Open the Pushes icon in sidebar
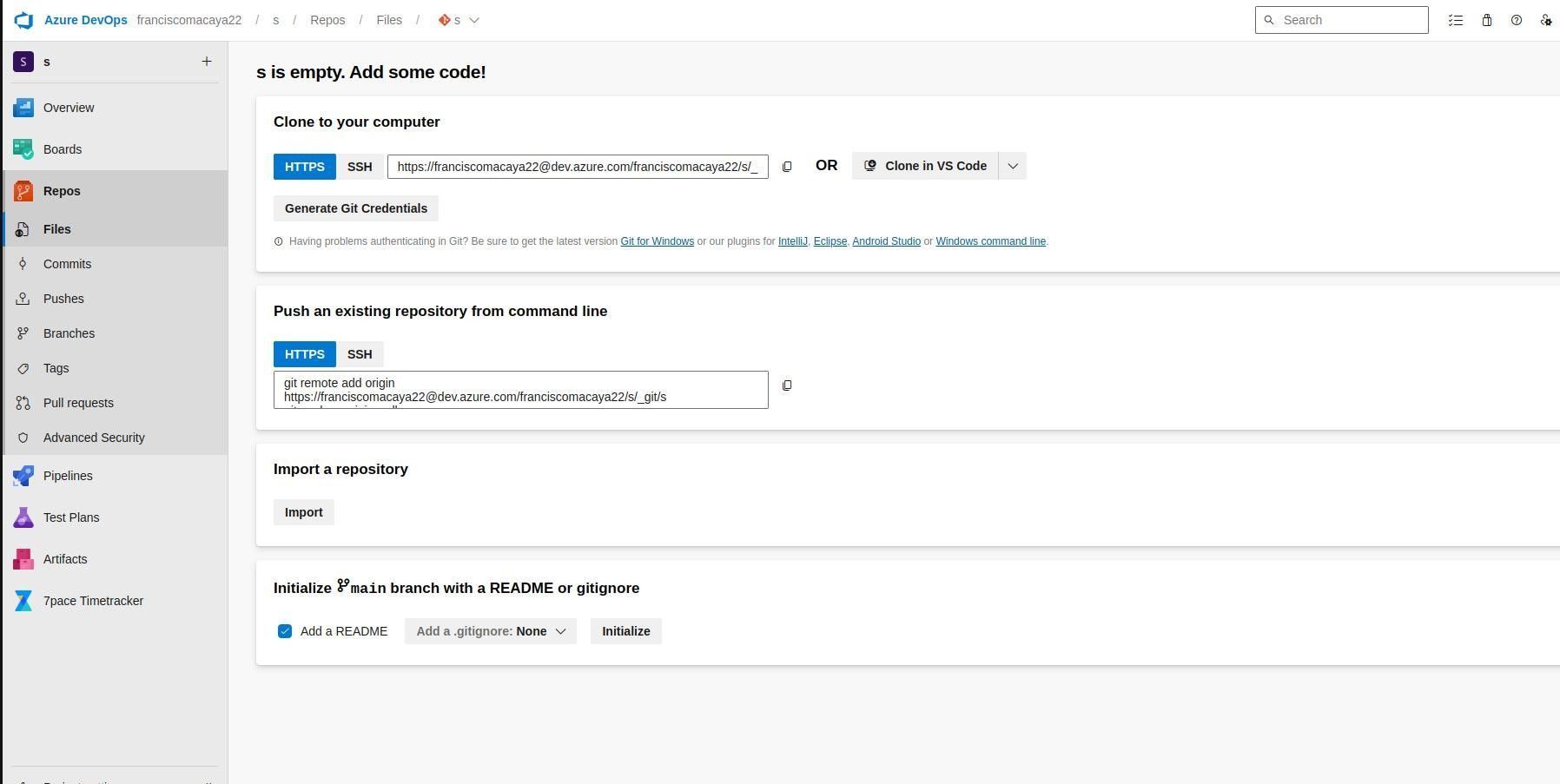Image resolution: width=1560 pixels, height=784 pixels. click(x=23, y=299)
